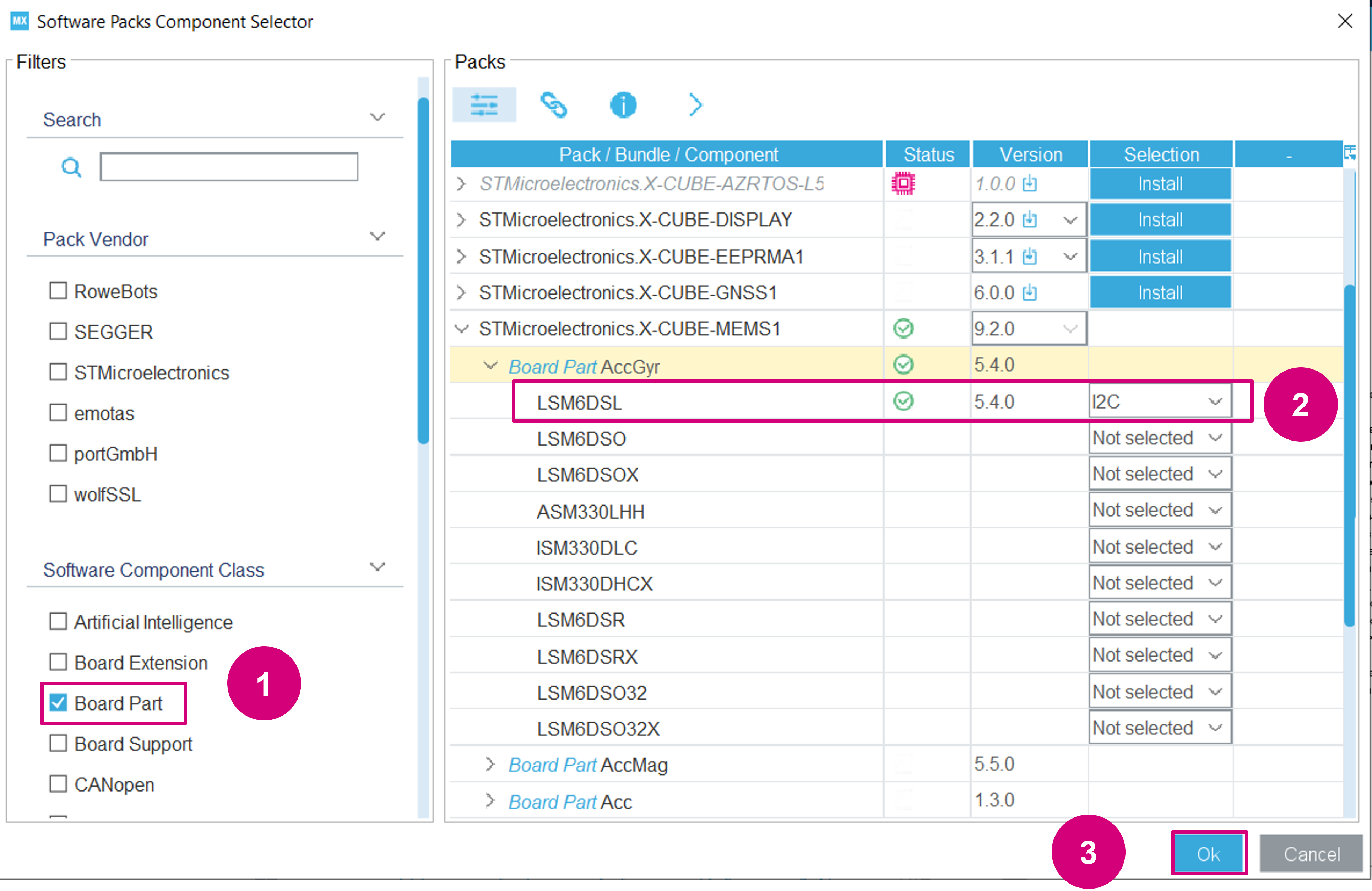Check the RoweBots vendor checkbox
Viewport: 1372px width, 891px height.
[x=58, y=291]
